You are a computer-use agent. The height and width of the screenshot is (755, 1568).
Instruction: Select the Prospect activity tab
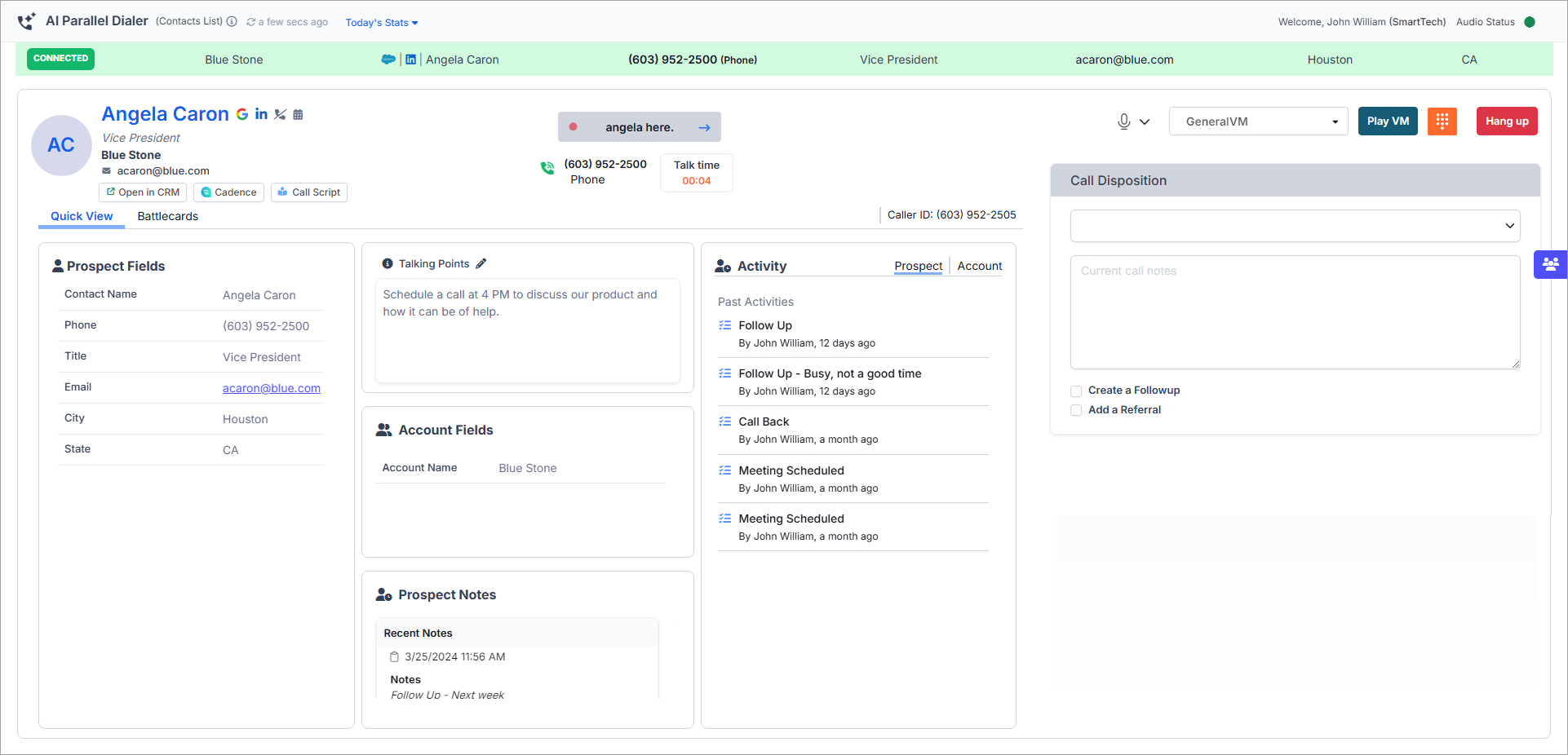918,266
